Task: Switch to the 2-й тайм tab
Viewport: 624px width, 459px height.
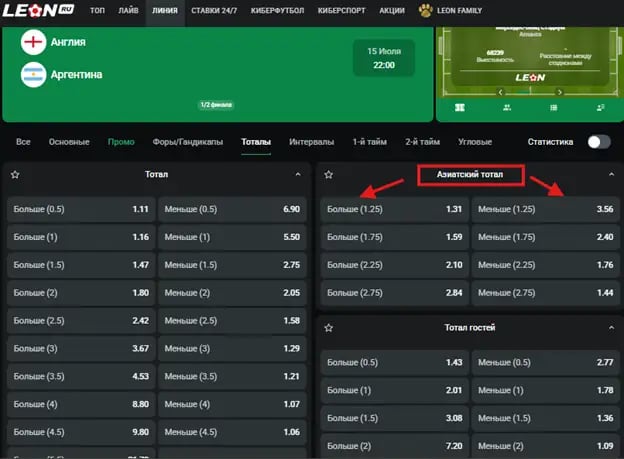Action: (423, 142)
